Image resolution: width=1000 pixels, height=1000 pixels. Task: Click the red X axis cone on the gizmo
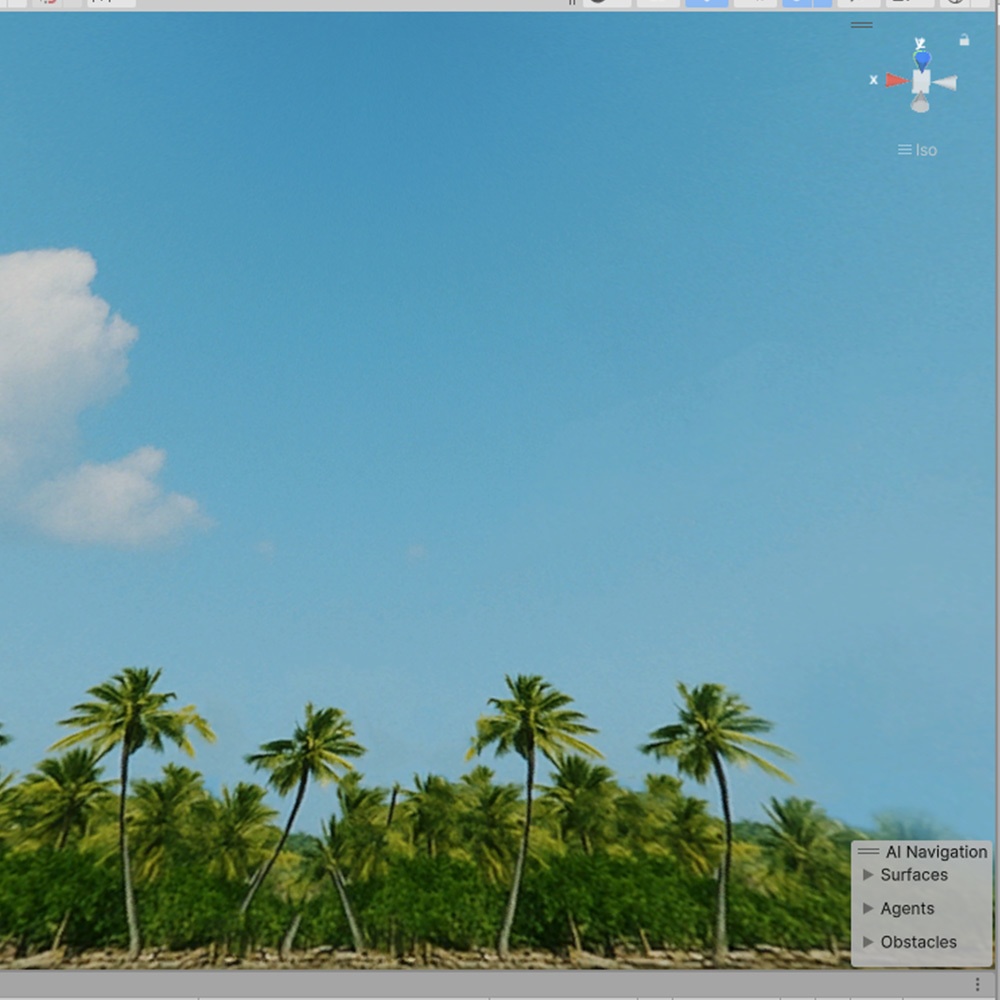coord(897,80)
